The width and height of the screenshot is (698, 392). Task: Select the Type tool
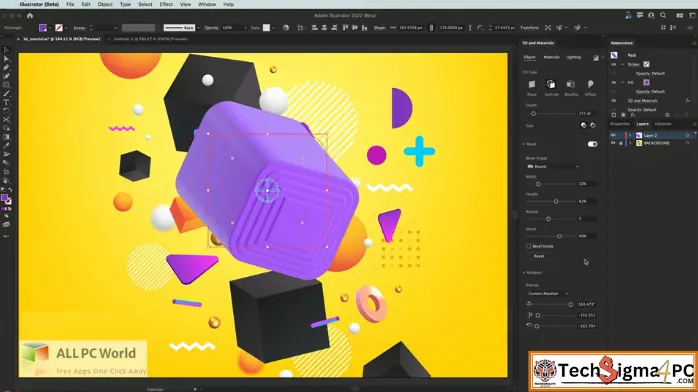(x=6, y=102)
